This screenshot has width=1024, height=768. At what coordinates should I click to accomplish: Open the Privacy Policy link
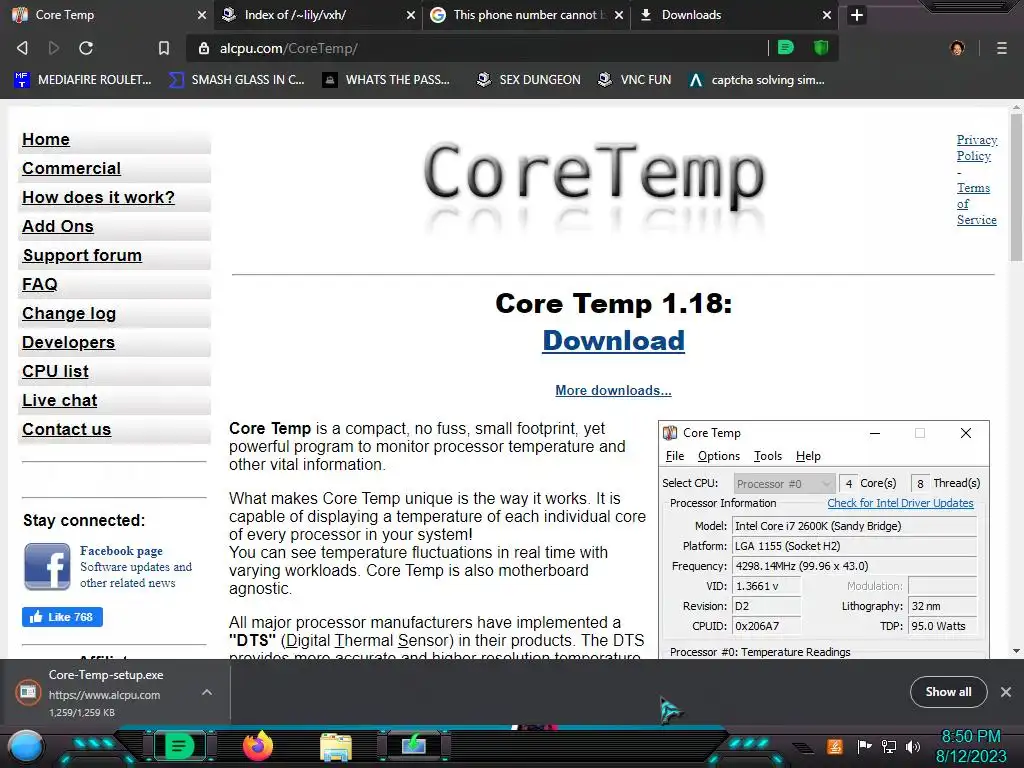point(976,148)
